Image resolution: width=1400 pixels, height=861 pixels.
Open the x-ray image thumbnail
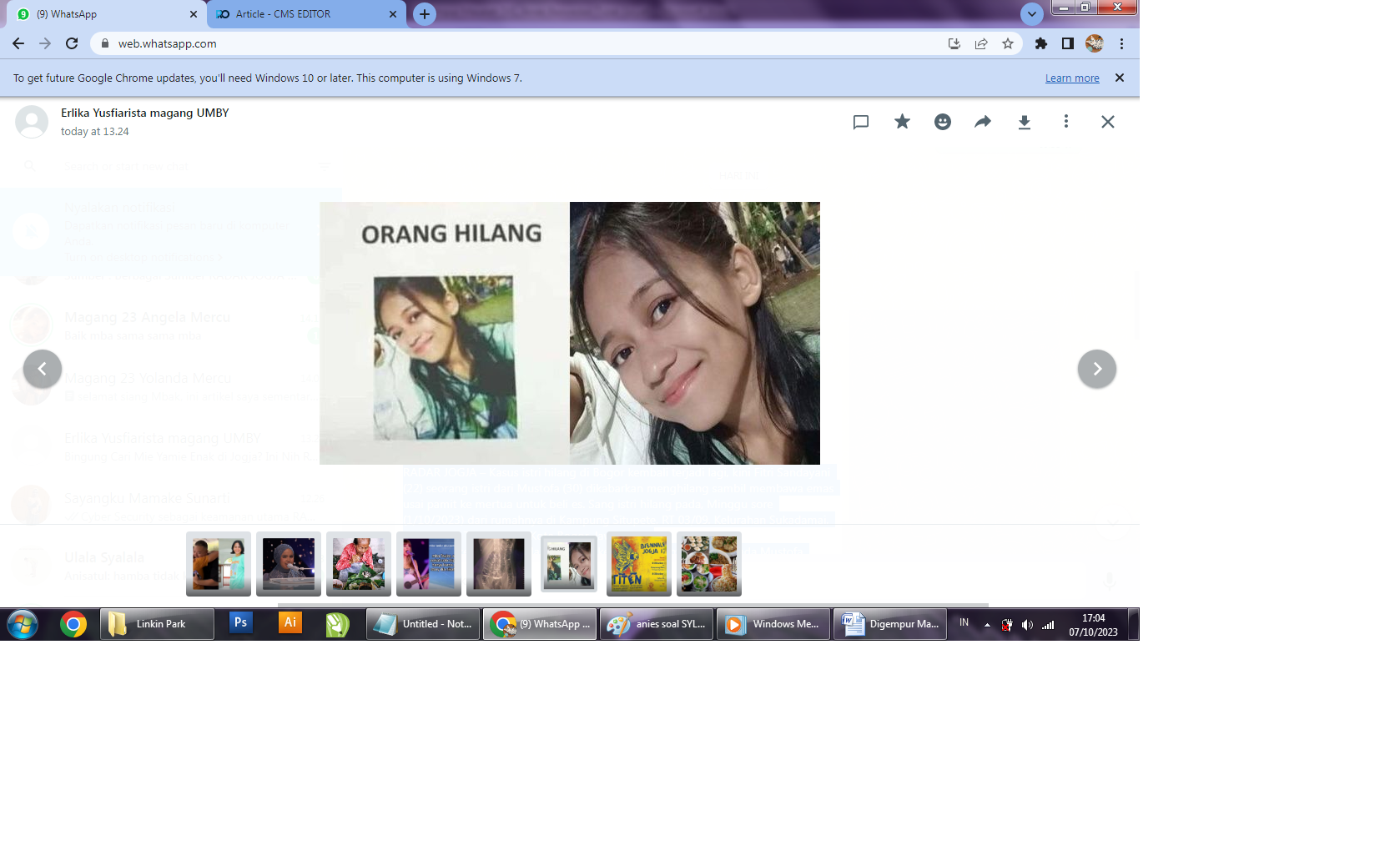[499, 564]
